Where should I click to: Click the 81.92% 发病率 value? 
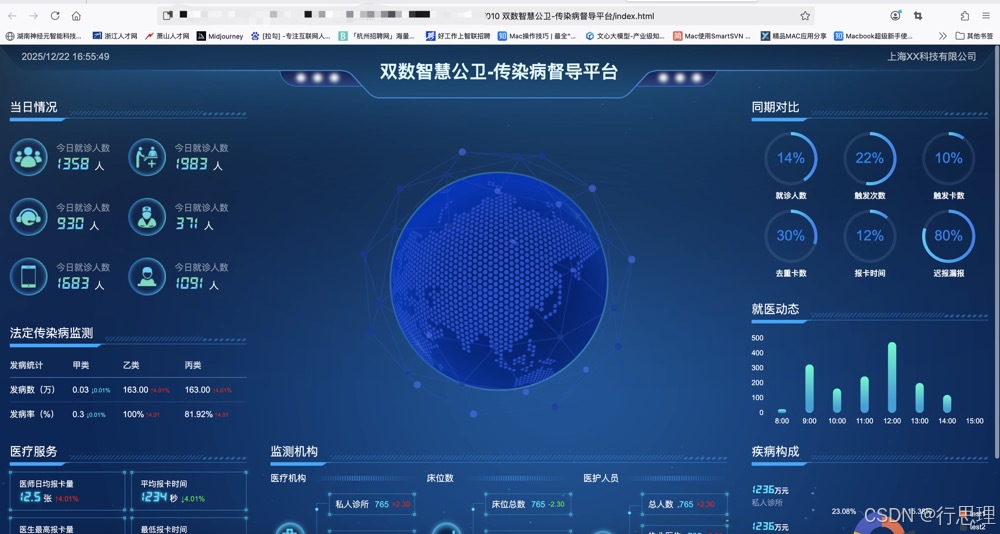tap(198, 414)
